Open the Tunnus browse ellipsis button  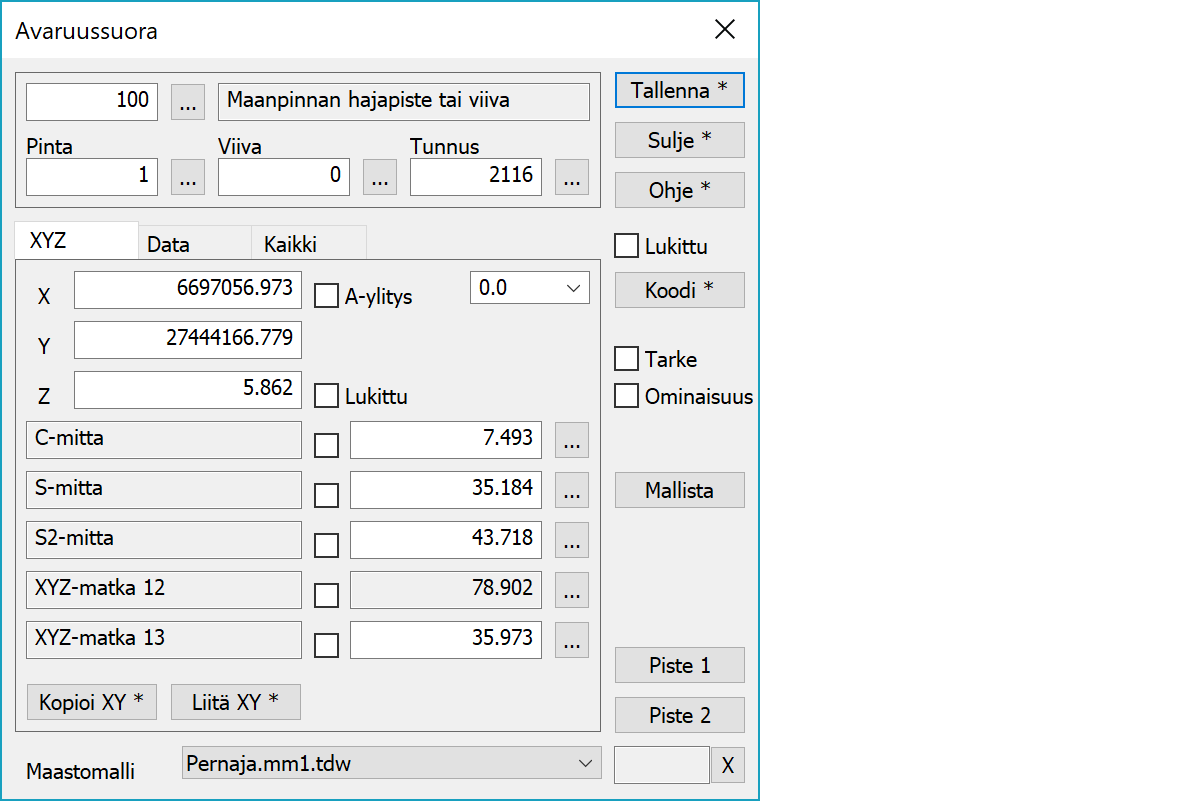tap(571, 178)
